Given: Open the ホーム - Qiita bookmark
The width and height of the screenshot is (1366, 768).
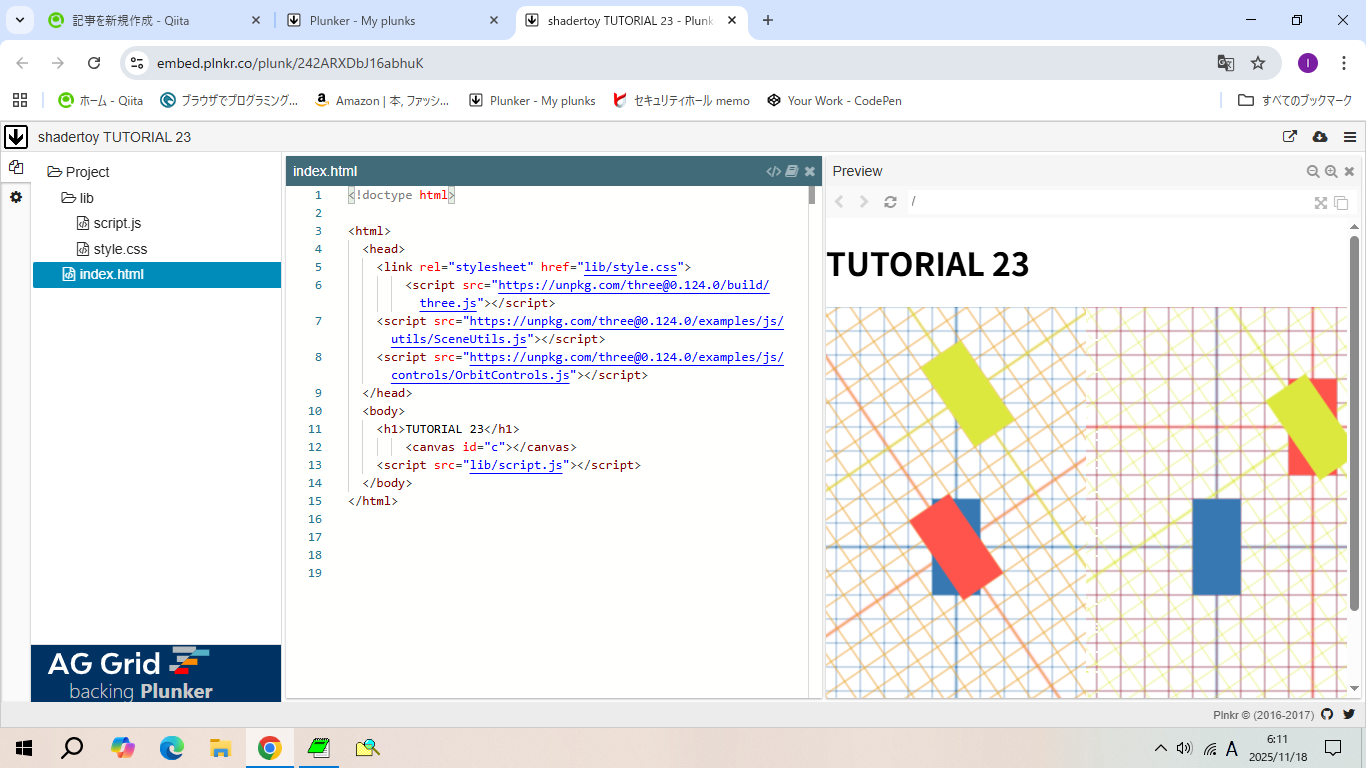Looking at the screenshot, I should click(x=100, y=100).
